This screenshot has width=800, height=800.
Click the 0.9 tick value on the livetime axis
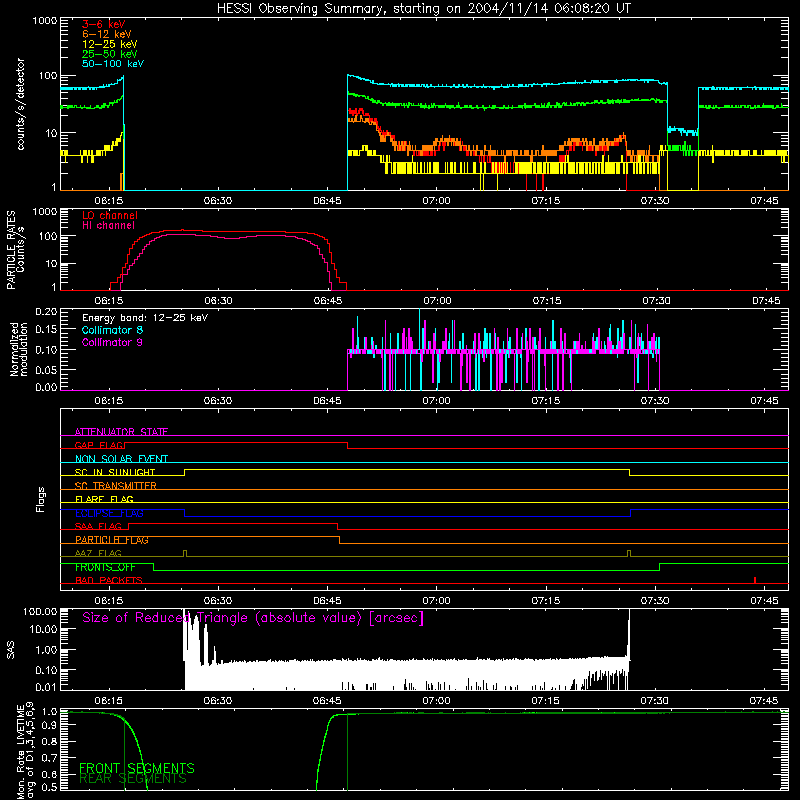click(x=49, y=724)
